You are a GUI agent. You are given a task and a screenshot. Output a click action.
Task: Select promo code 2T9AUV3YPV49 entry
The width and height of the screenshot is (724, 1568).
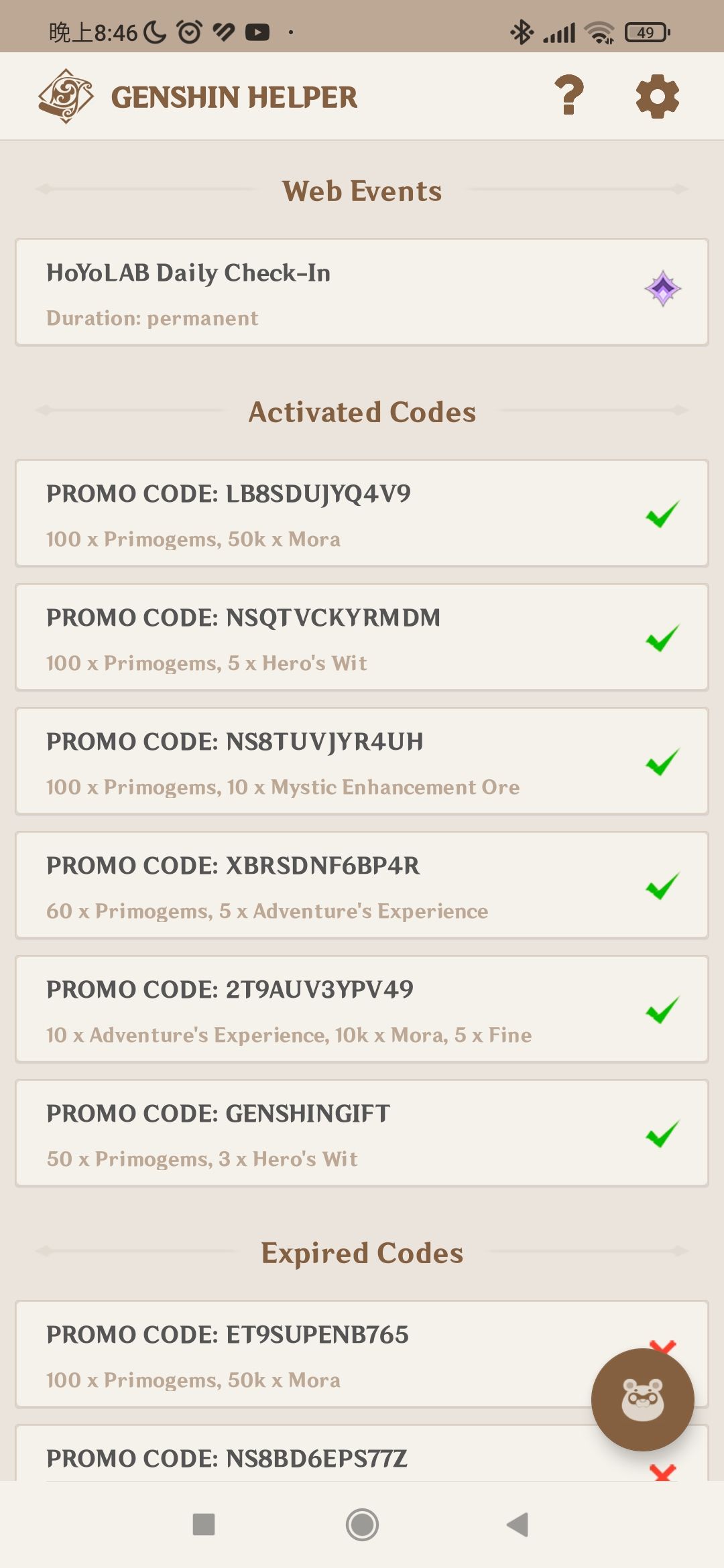pyautogui.click(x=362, y=1009)
